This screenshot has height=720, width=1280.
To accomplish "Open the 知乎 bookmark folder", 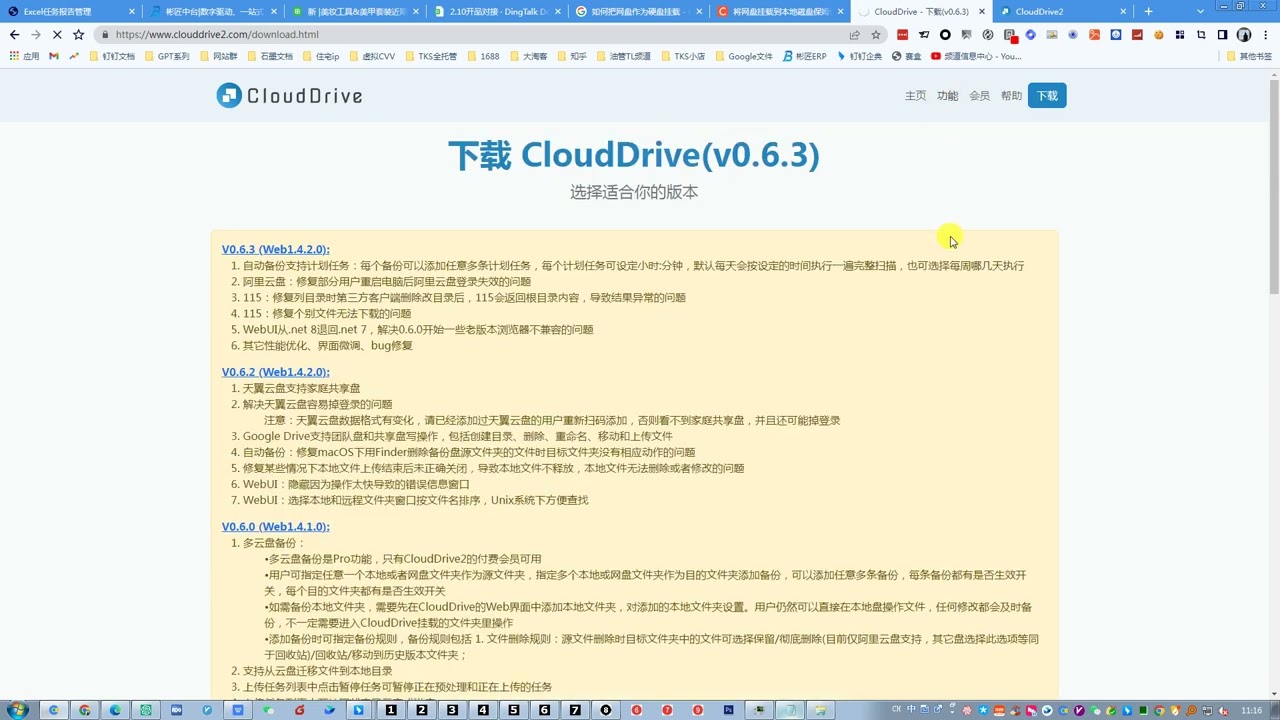I will 572,56.
